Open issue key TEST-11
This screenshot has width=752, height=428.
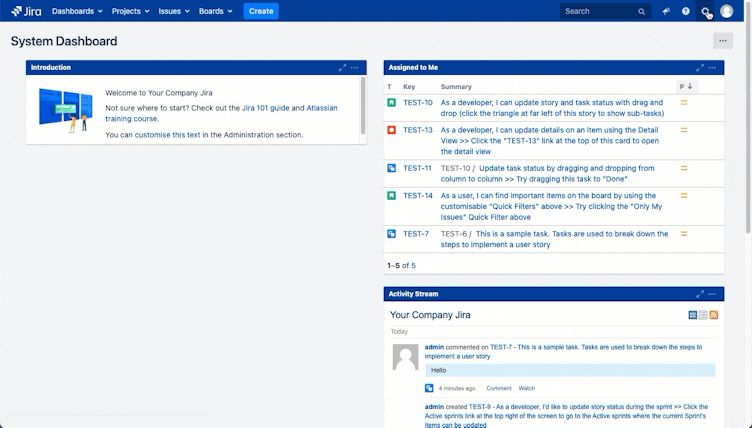(417, 168)
